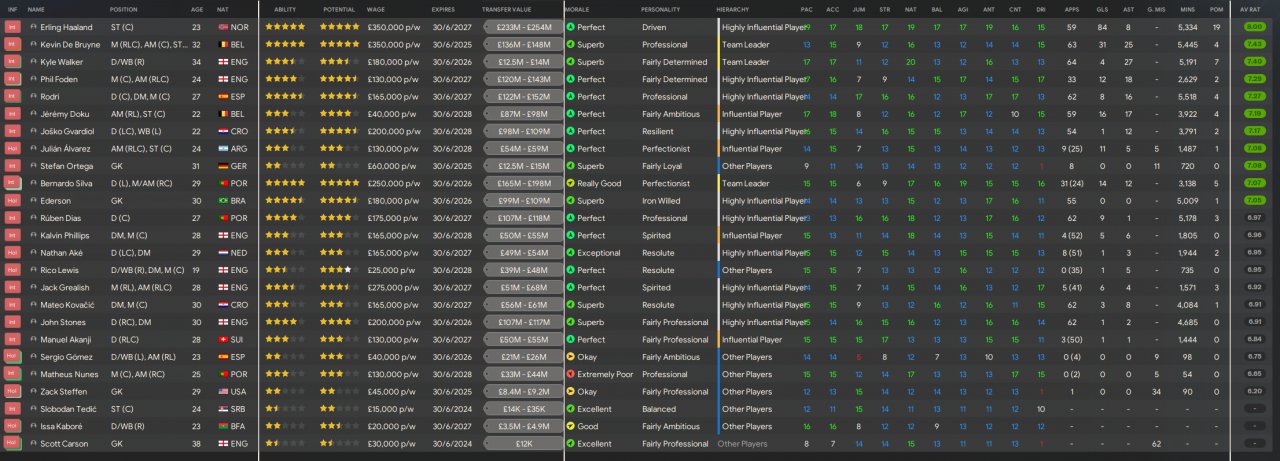The height and width of the screenshot is (461, 1280).
Task: Sort by the MORALE column header
Action: point(577,9)
